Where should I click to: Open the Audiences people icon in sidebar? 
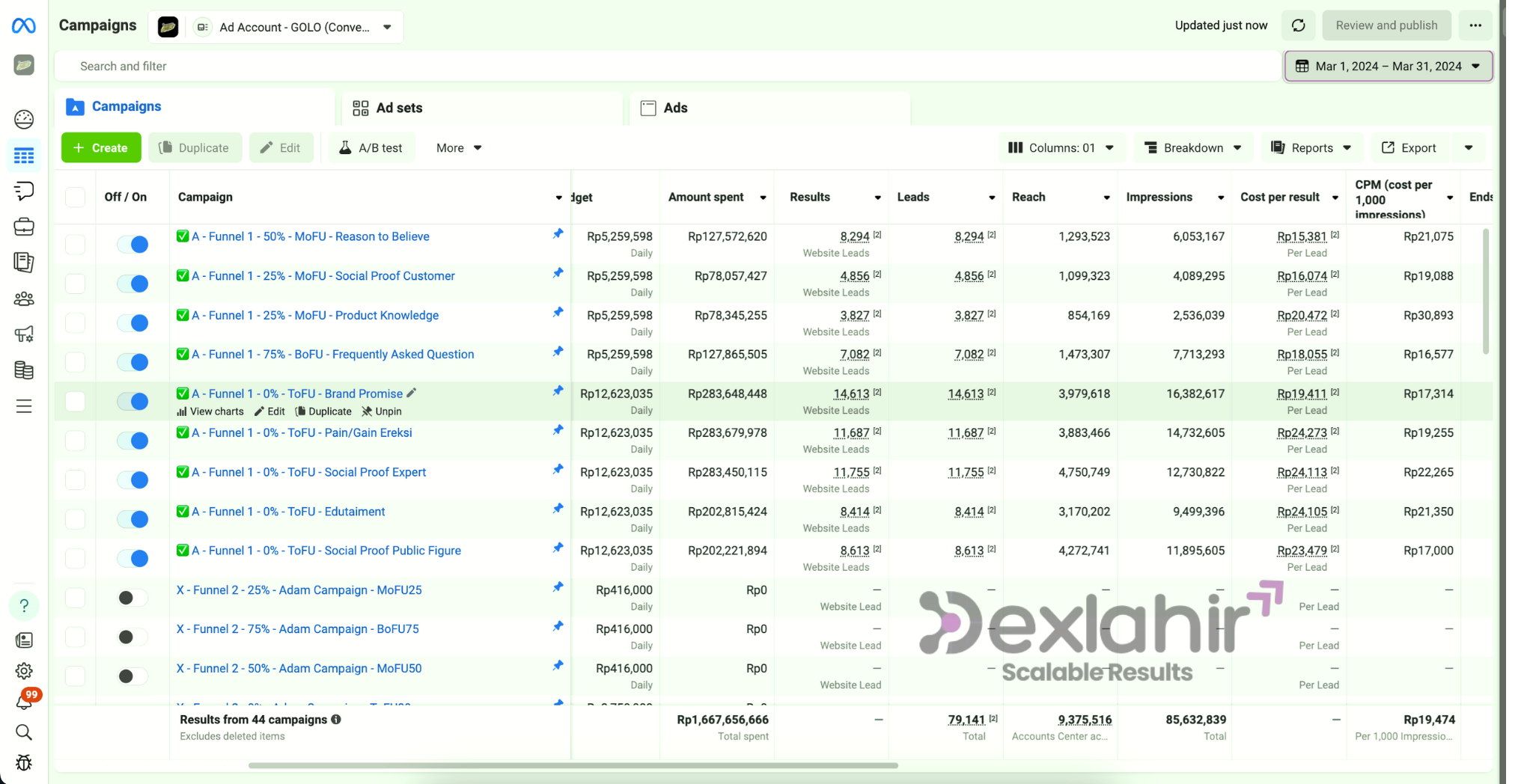pos(24,299)
